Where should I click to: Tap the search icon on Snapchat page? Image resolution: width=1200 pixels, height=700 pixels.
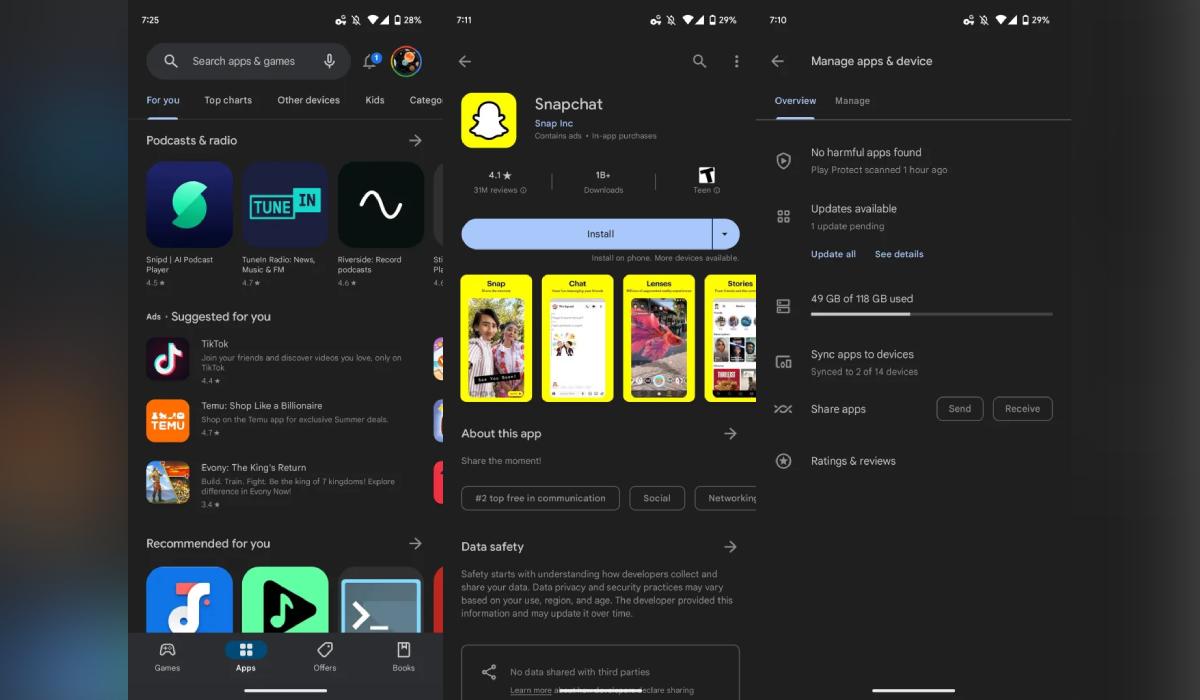click(699, 61)
